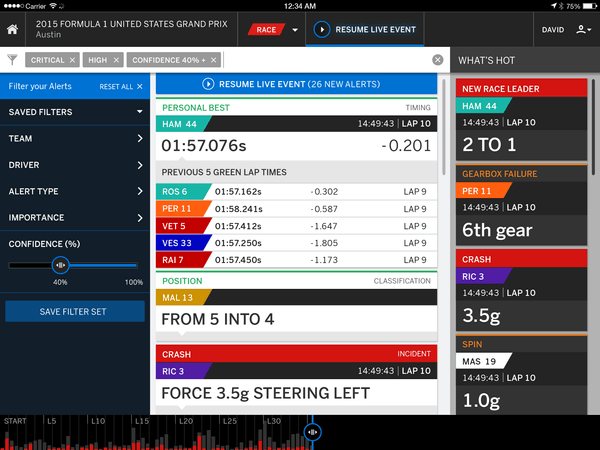The height and width of the screenshot is (450, 600).
Task: Select RIC 3 tag in the center crash alert
Action: (x=184, y=371)
